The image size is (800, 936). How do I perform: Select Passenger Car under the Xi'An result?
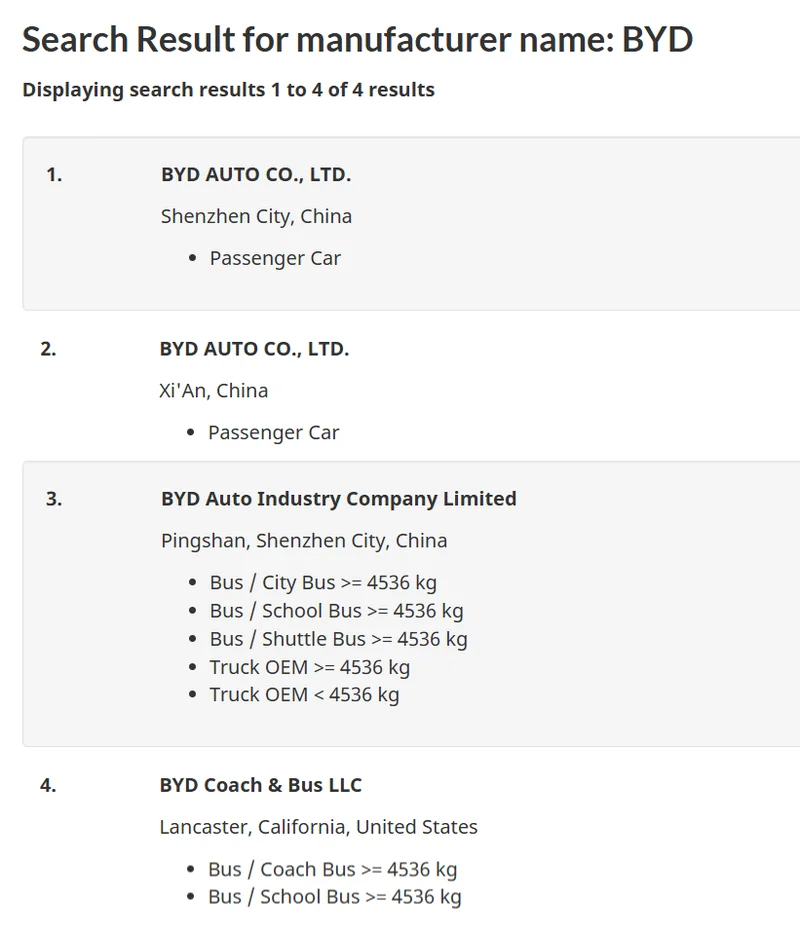273,433
